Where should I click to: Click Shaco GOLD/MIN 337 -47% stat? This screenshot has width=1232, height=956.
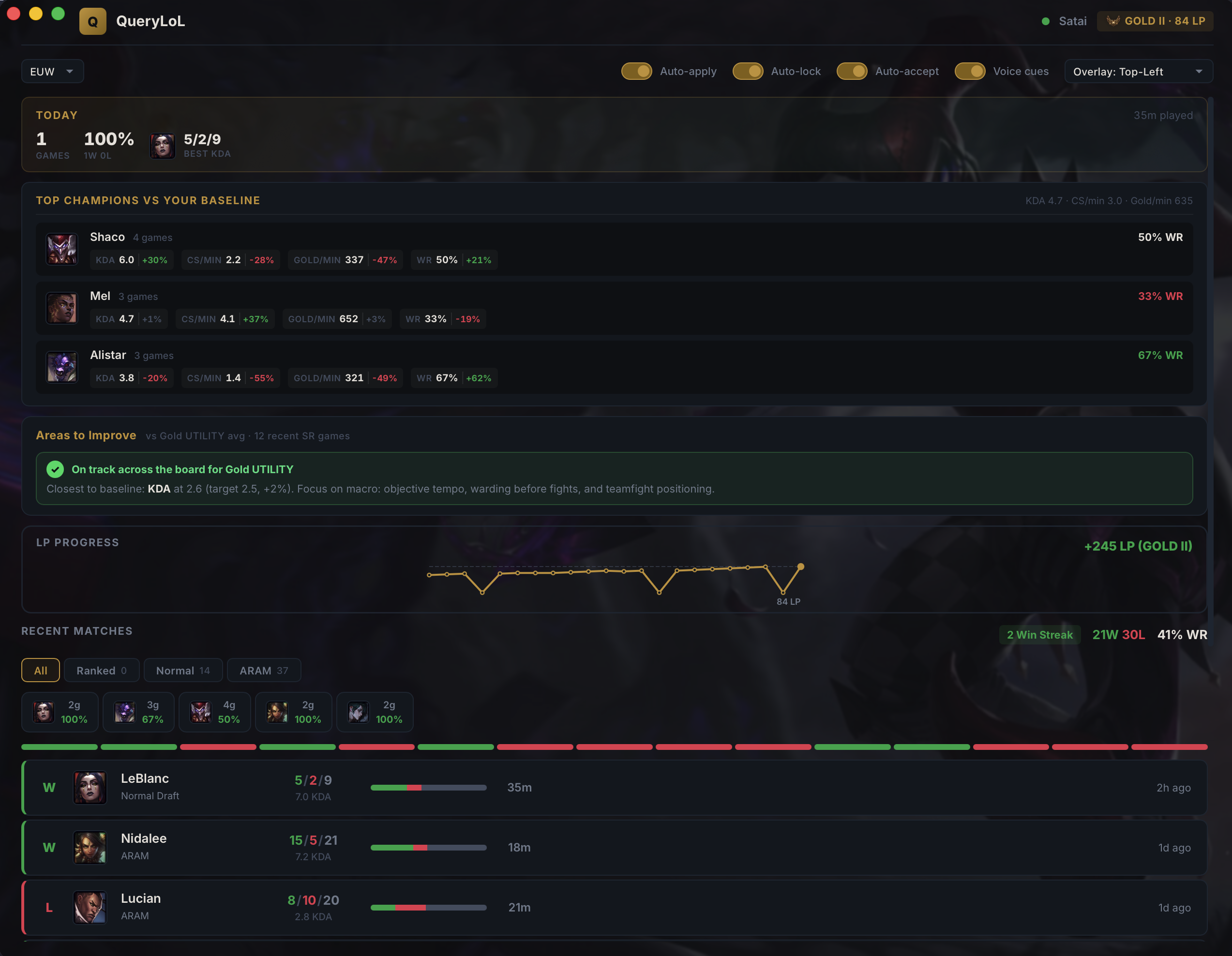[345, 260]
